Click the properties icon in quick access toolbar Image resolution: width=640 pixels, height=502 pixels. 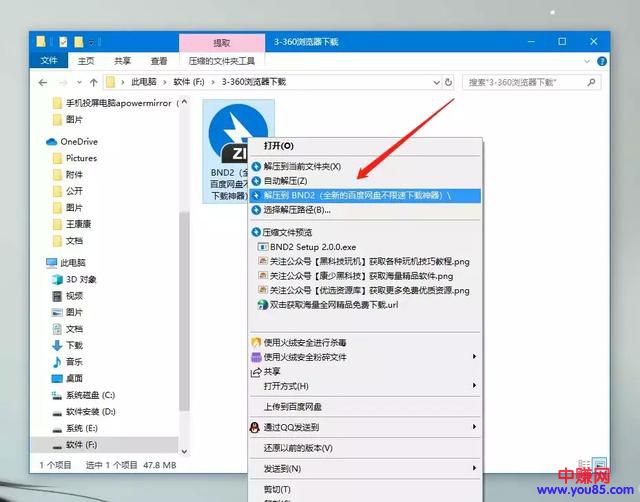pos(63,42)
